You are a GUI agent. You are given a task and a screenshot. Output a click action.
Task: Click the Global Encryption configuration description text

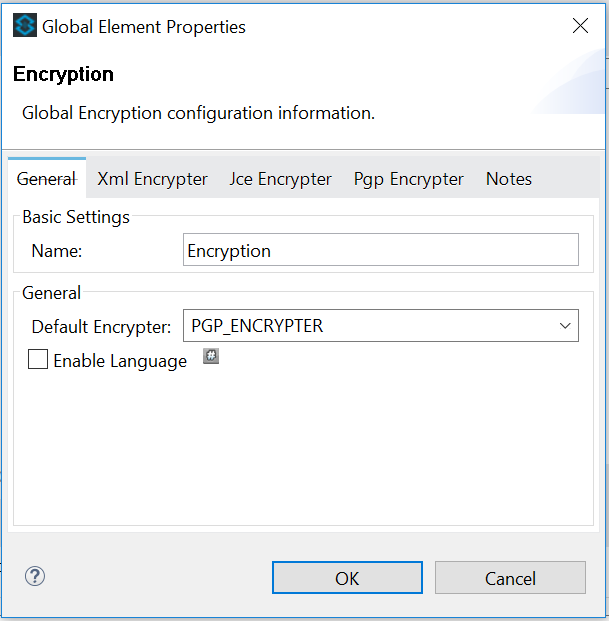(x=198, y=113)
